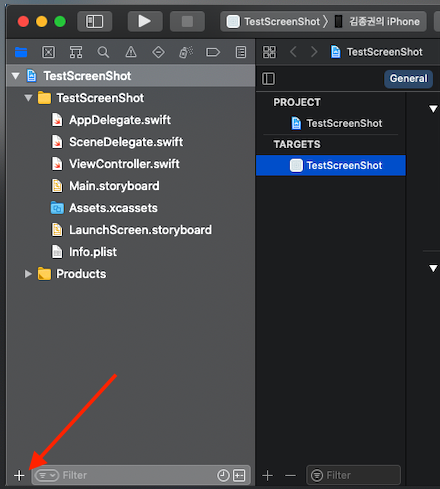Screen dimensions: 440x489
Task: Open the related items grid menu
Action: pos(269,52)
